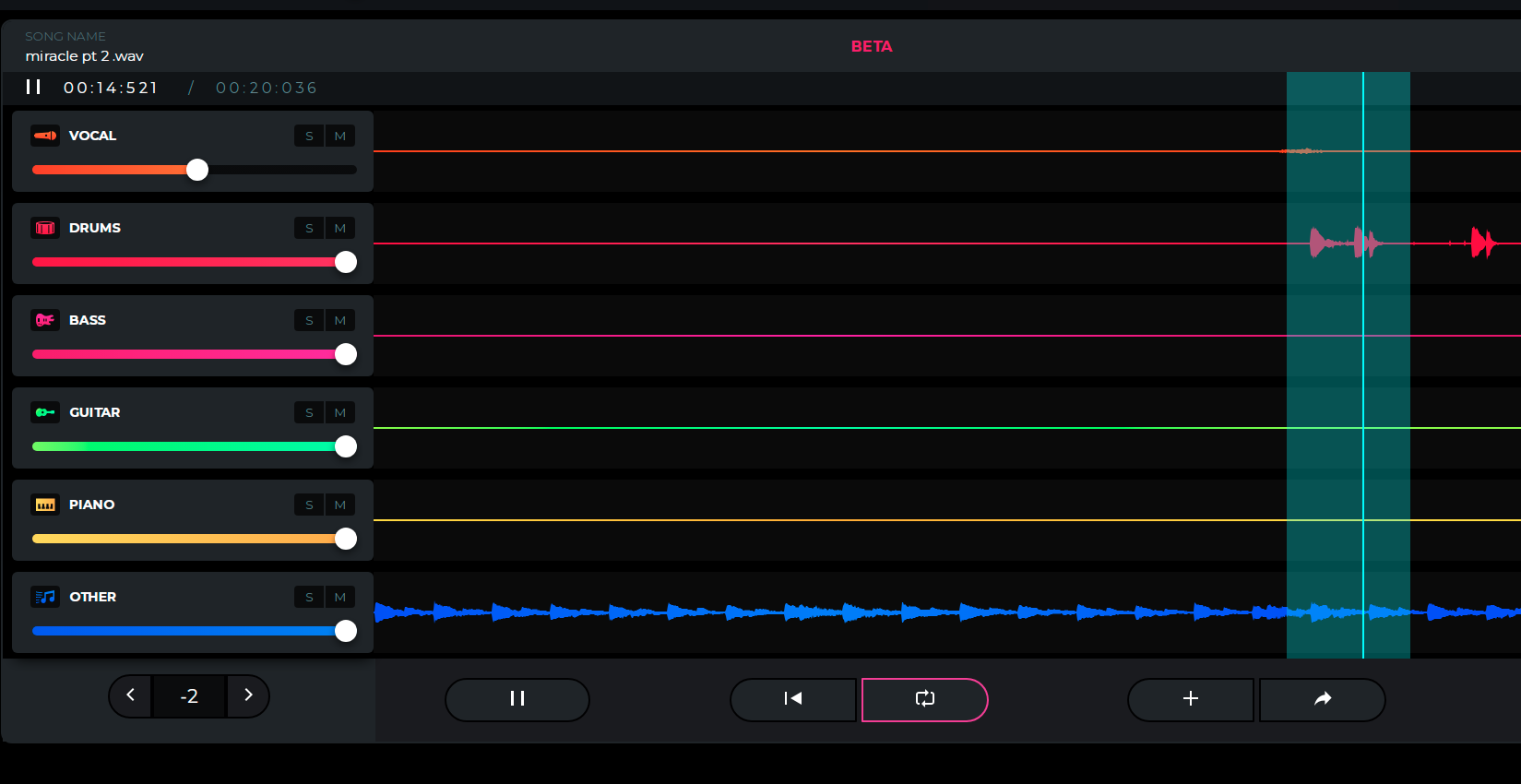This screenshot has width=1521, height=784.
Task: Click the Vocal volume slider handle
Action: click(197, 170)
